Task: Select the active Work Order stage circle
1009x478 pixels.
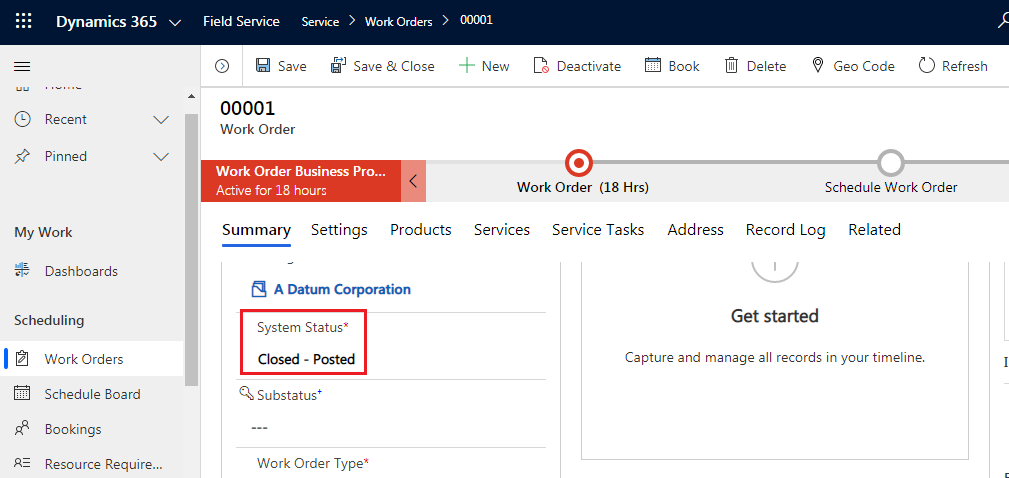Action: [x=579, y=163]
